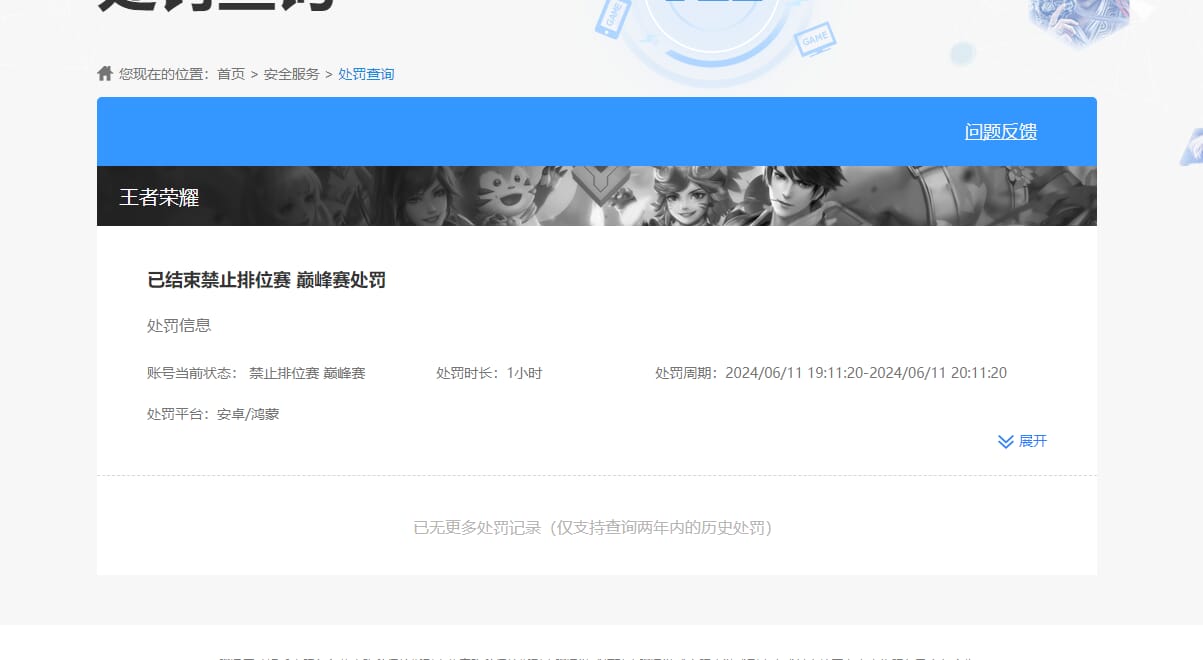Click the 您现在的位置 breadcrumb label
The height and width of the screenshot is (660, 1203).
click(164, 74)
